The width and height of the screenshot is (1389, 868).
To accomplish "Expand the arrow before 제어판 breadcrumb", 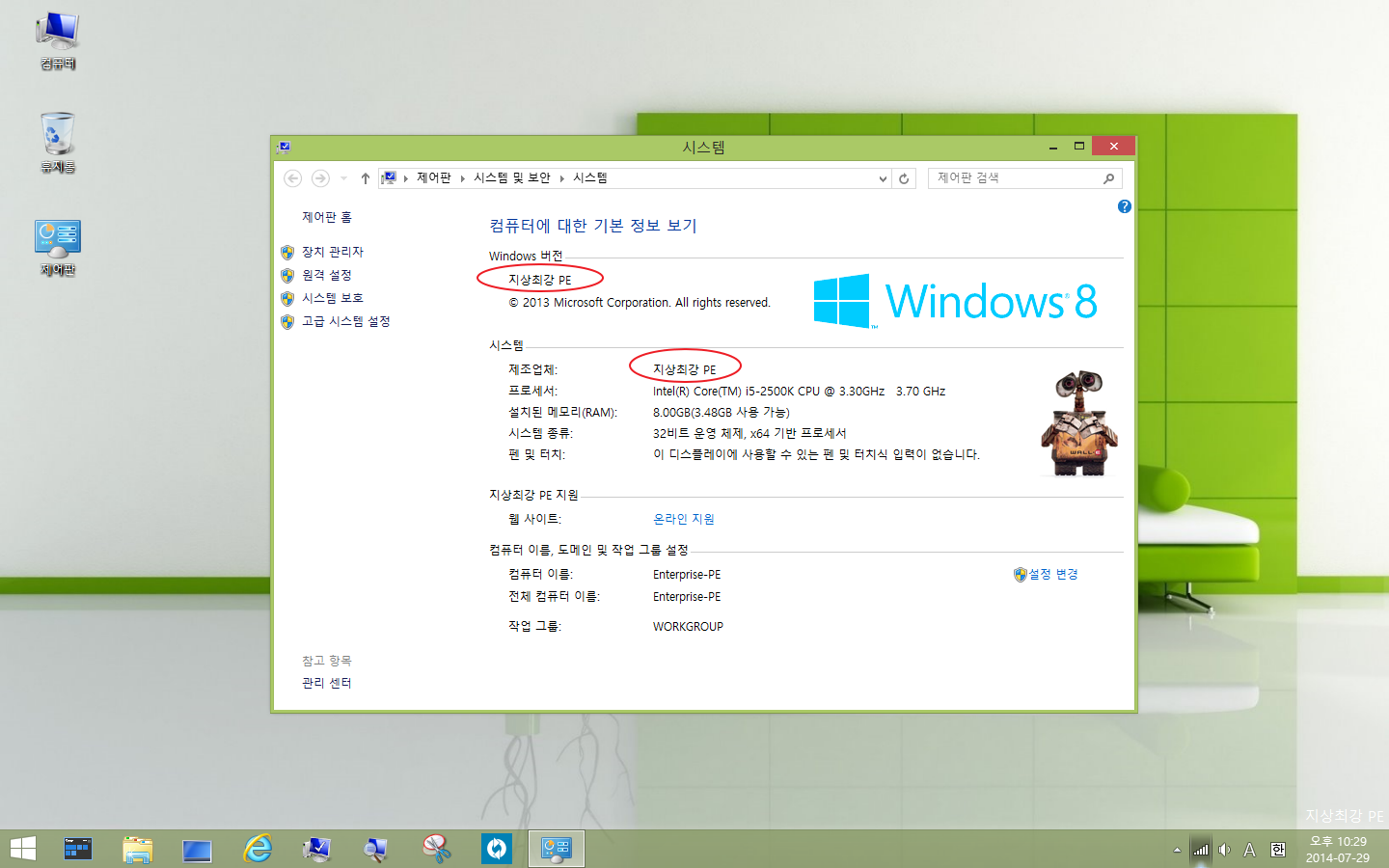I will tap(406, 178).
